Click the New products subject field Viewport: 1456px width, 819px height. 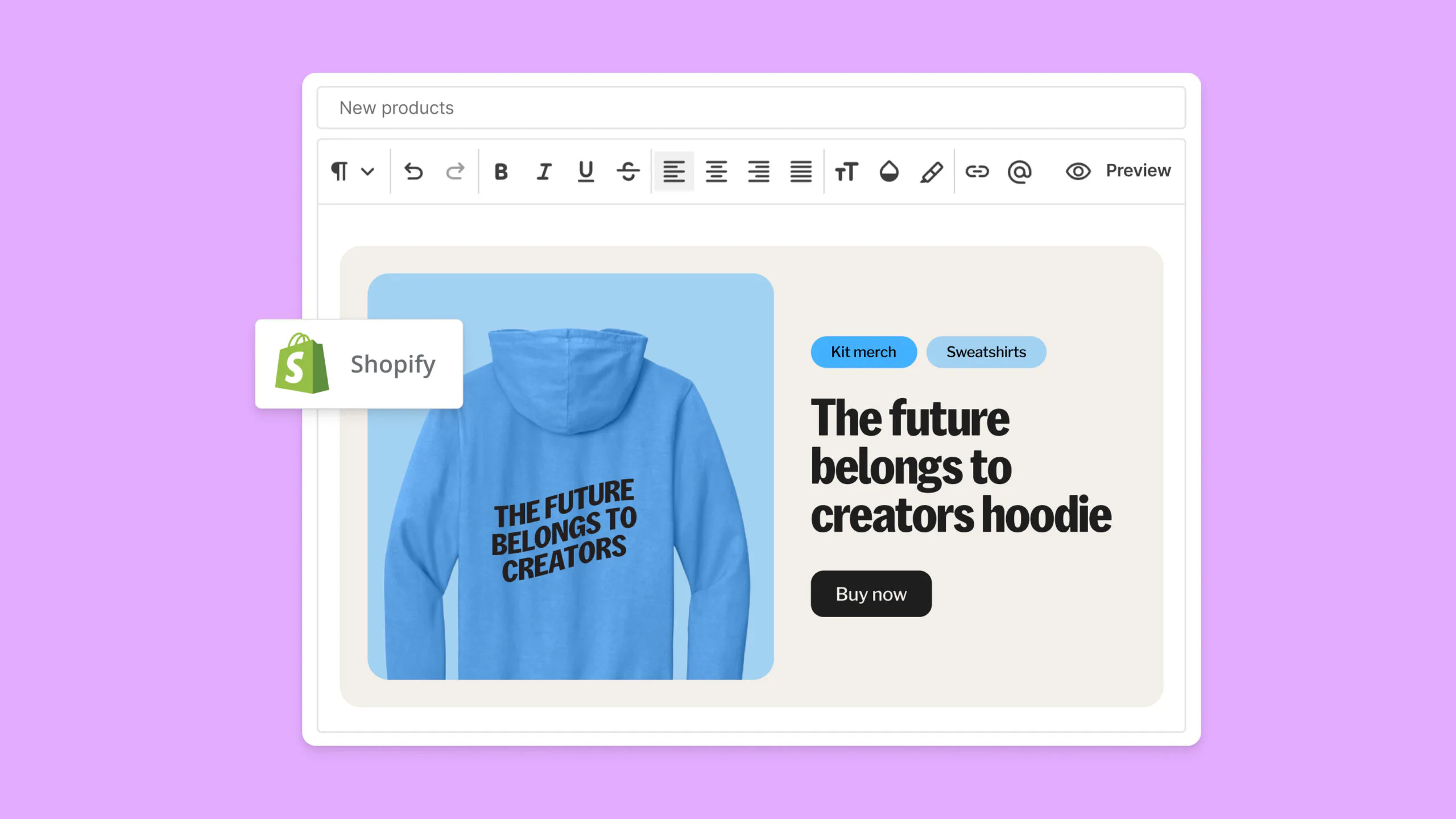tap(751, 108)
